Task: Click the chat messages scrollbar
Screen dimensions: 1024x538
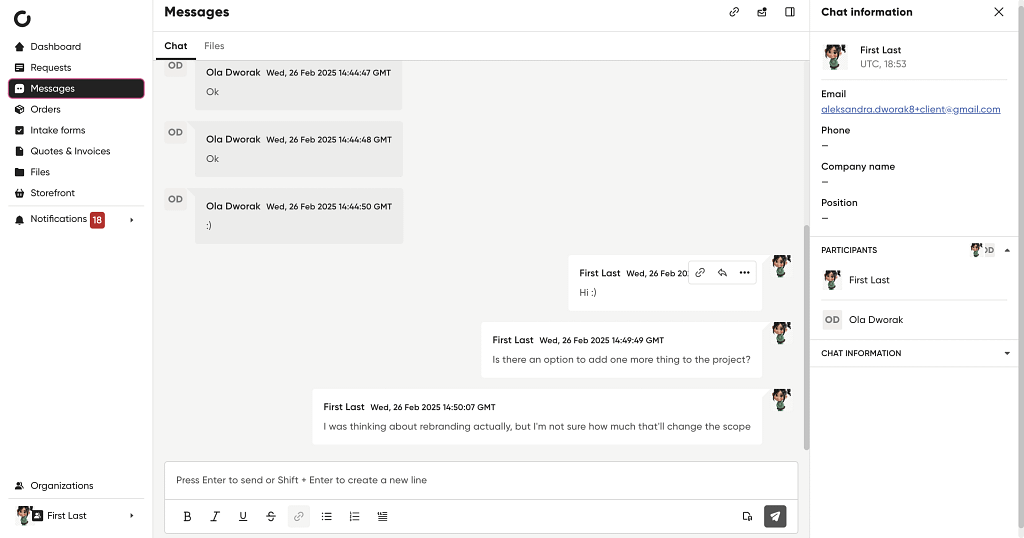Action: [x=807, y=338]
